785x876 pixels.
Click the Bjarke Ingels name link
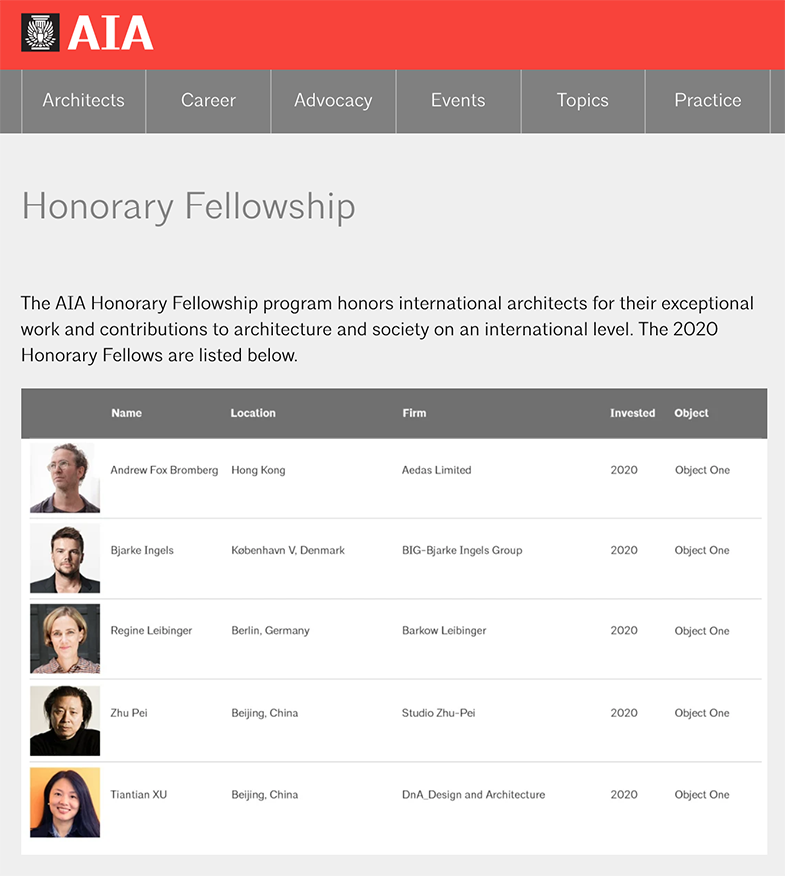(142, 550)
